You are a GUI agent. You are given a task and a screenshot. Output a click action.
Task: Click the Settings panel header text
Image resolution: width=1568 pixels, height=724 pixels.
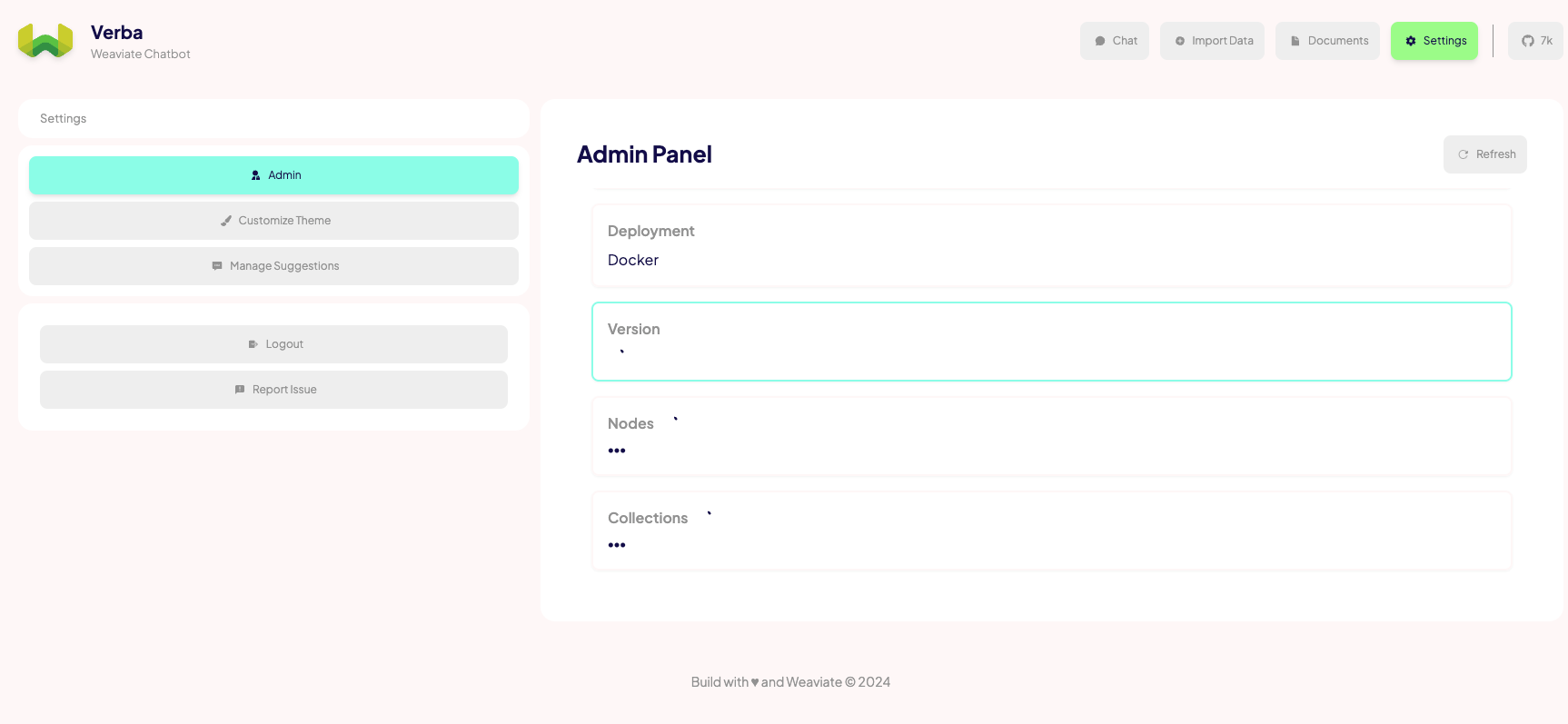pyautogui.click(x=64, y=119)
